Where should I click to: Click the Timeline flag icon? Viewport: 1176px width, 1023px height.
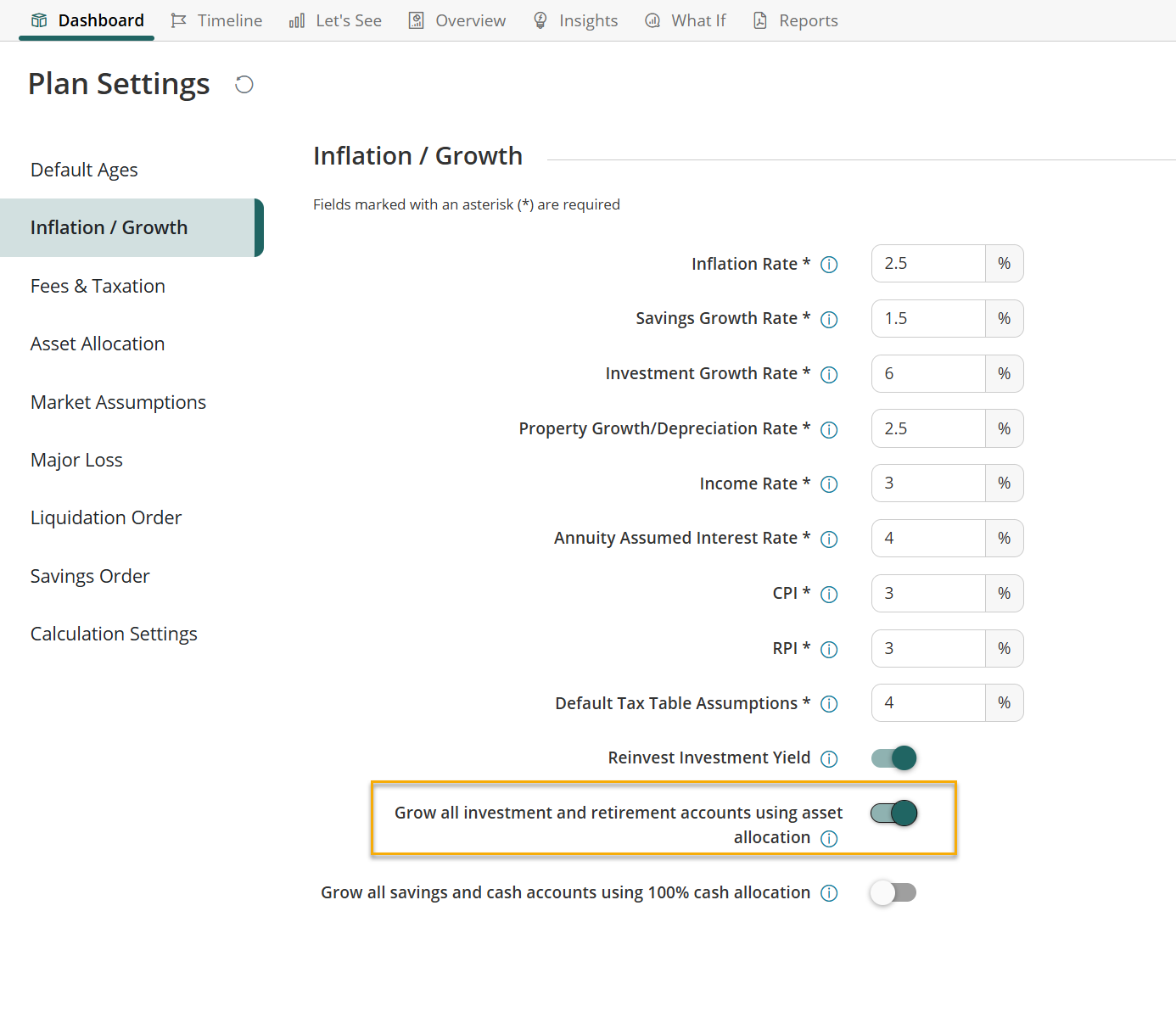click(x=178, y=20)
